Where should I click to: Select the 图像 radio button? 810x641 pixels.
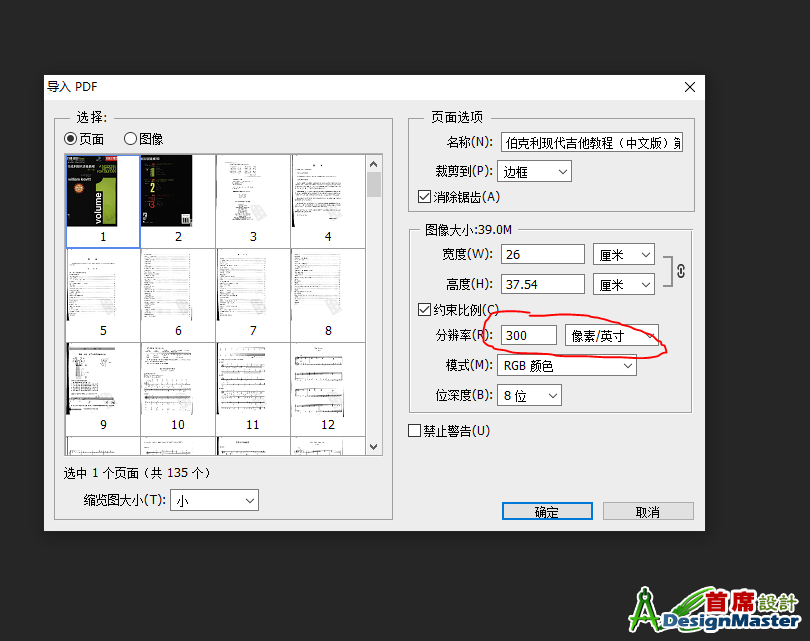[130, 139]
